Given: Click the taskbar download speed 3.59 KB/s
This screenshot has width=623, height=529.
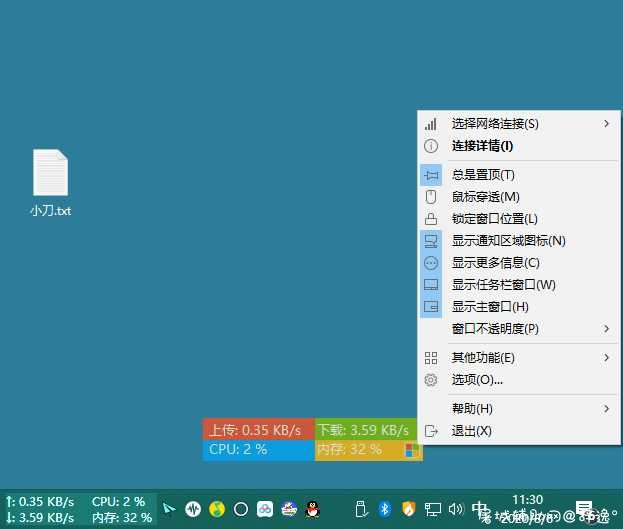Looking at the screenshot, I should (41, 517).
